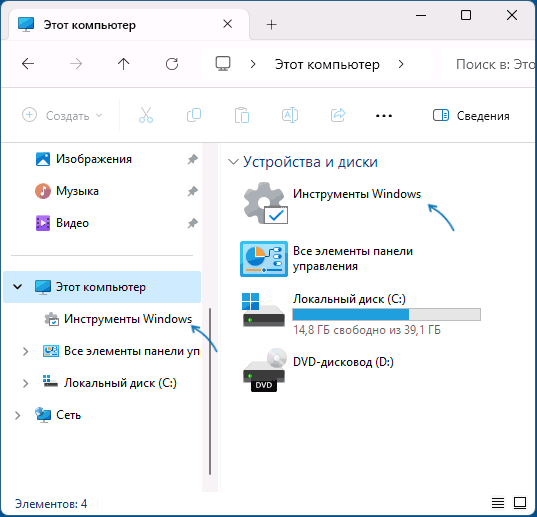Click the navigation pane scrollbar

pyautogui.click(x=210, y=391)
